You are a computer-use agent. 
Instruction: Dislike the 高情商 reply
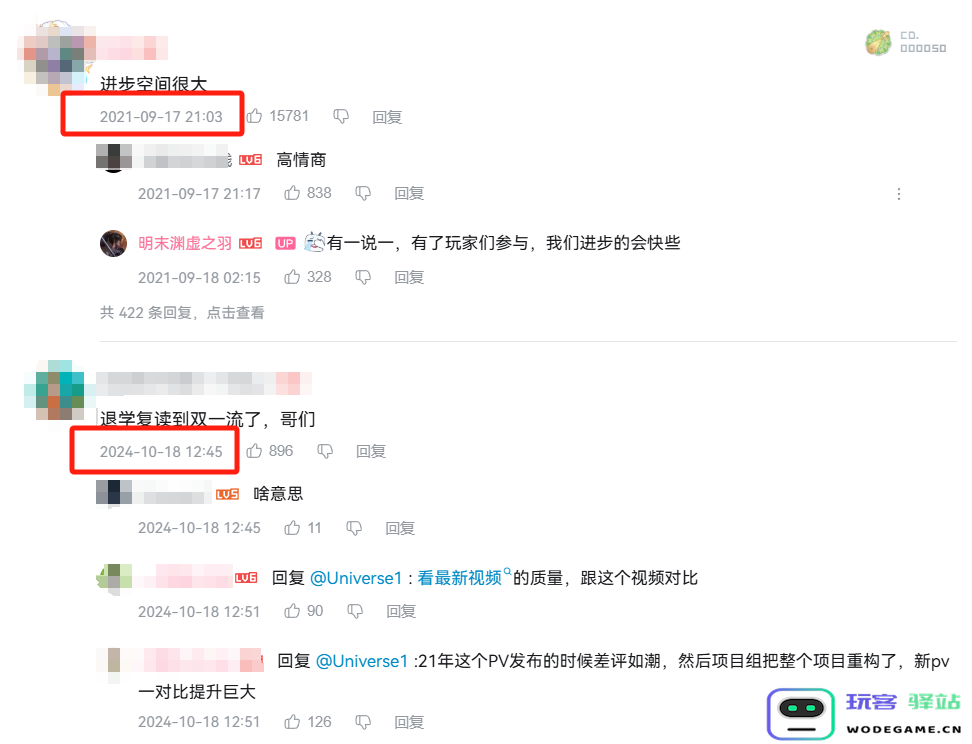point(363,193)
